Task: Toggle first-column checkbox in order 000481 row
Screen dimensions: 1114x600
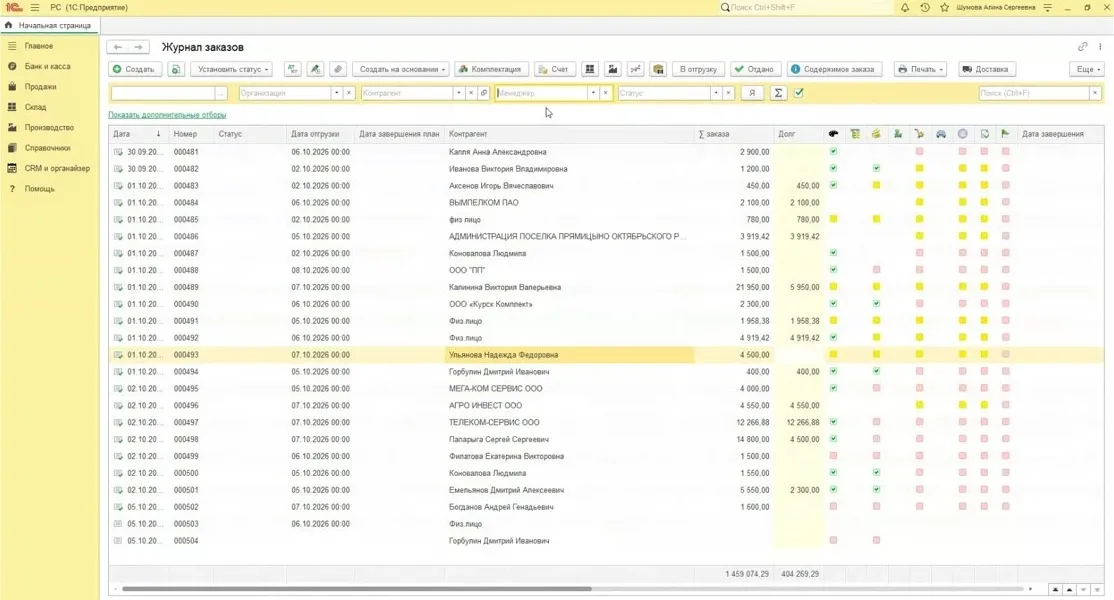Action: pos(833,151)
